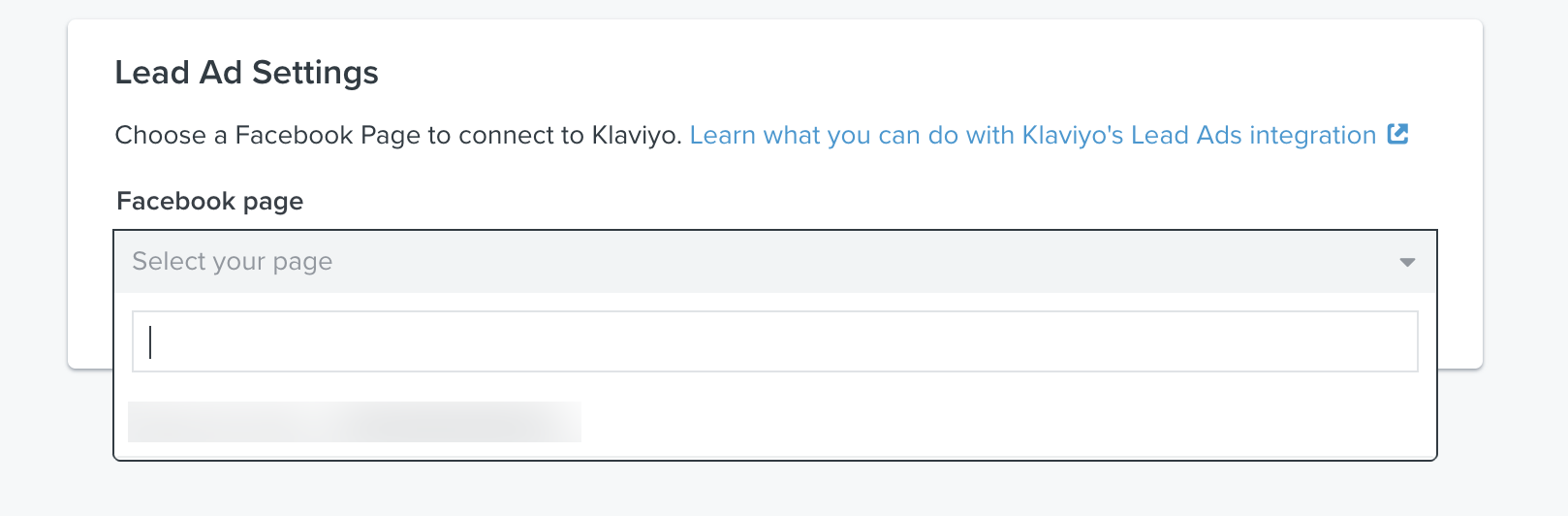Click the "Lead Ad Settings" heading

point(247,73)
